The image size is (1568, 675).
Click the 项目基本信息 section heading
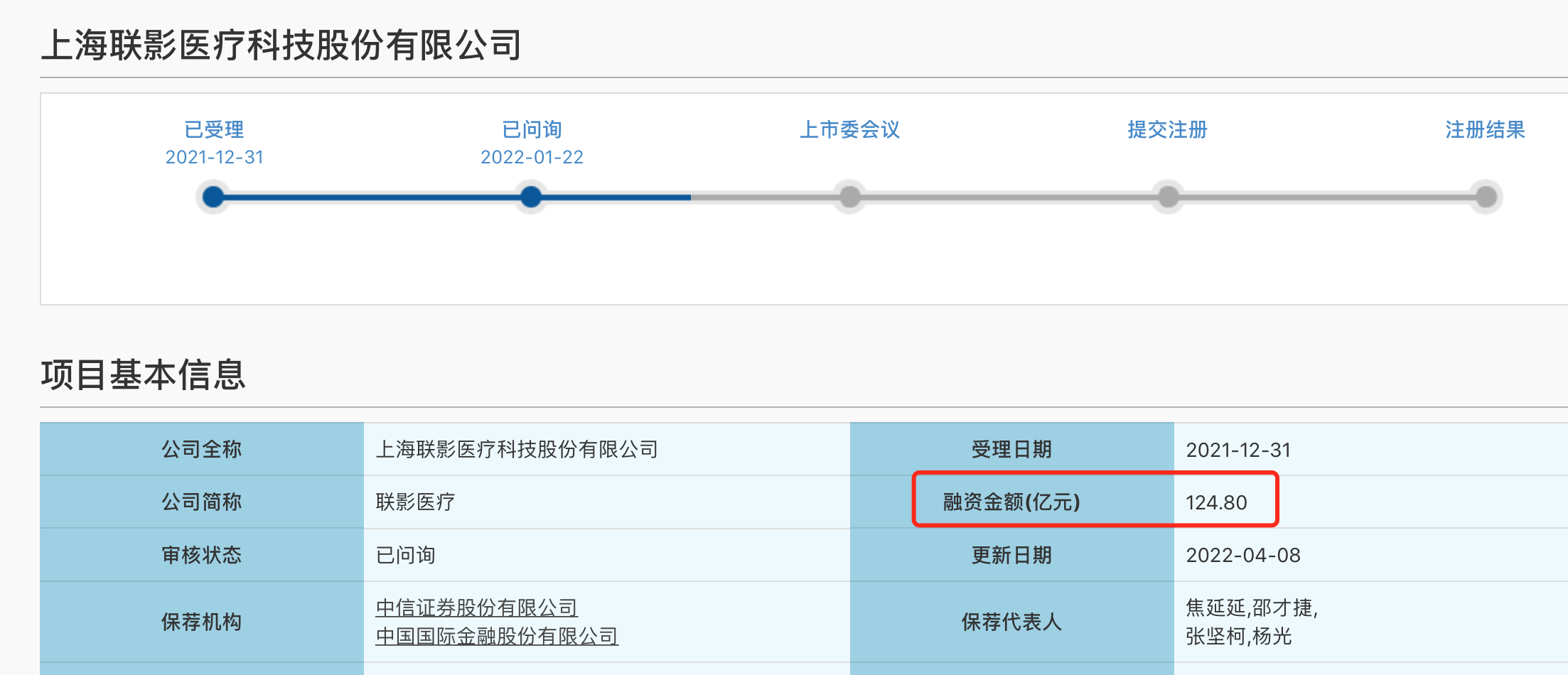point(143,374)
